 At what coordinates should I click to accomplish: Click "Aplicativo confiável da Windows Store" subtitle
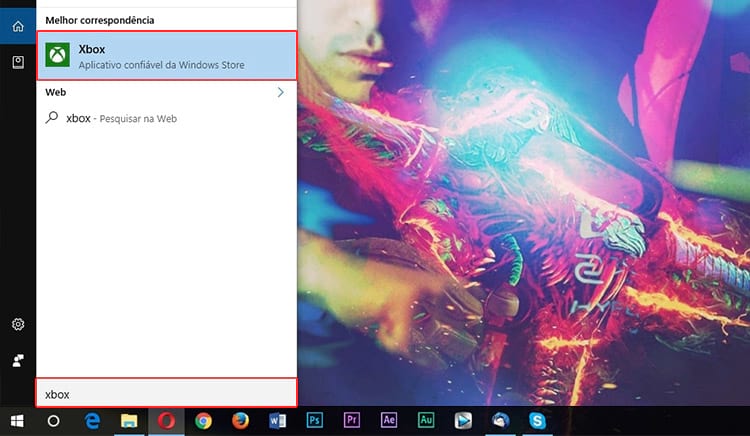[x=162, y=65]
